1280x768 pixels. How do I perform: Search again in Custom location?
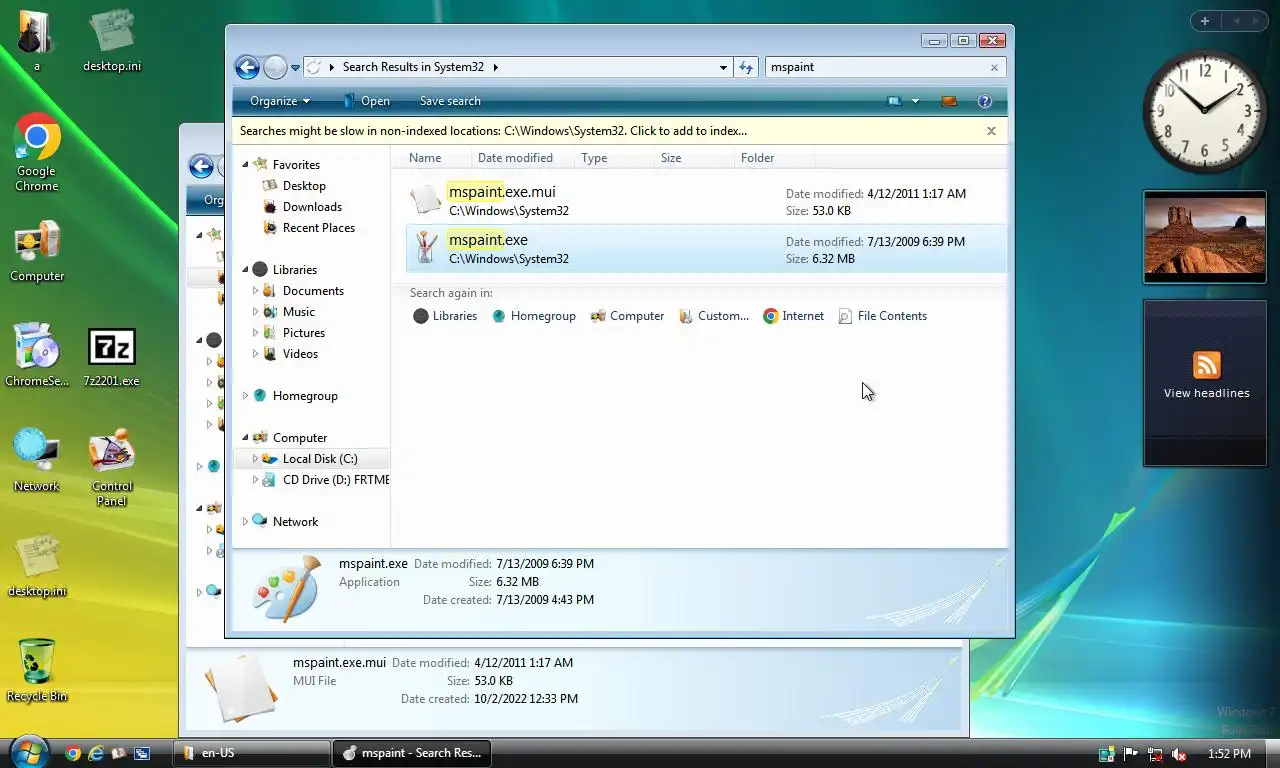(714, 316)
